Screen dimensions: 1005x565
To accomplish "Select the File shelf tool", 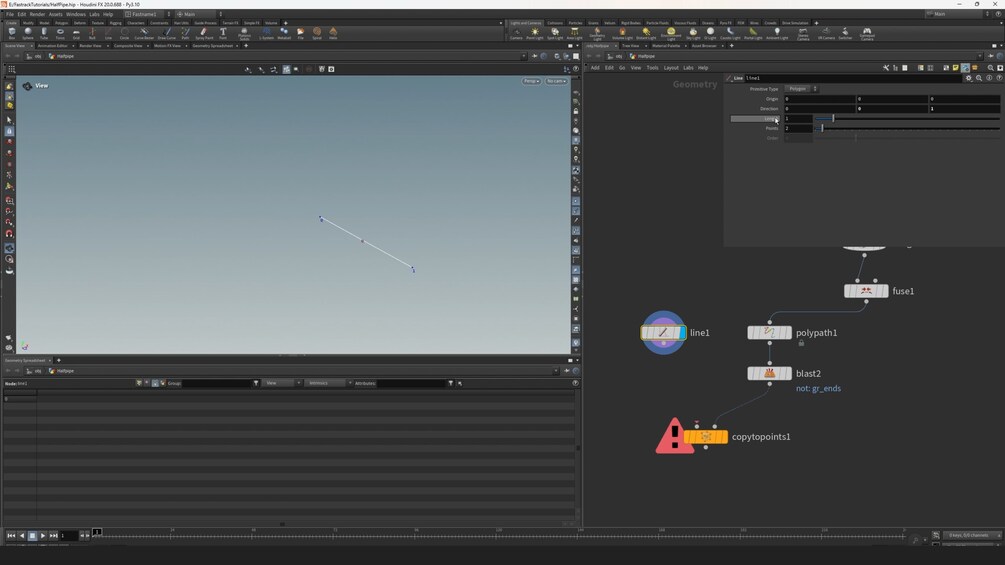I will click(x=301, y=33).
